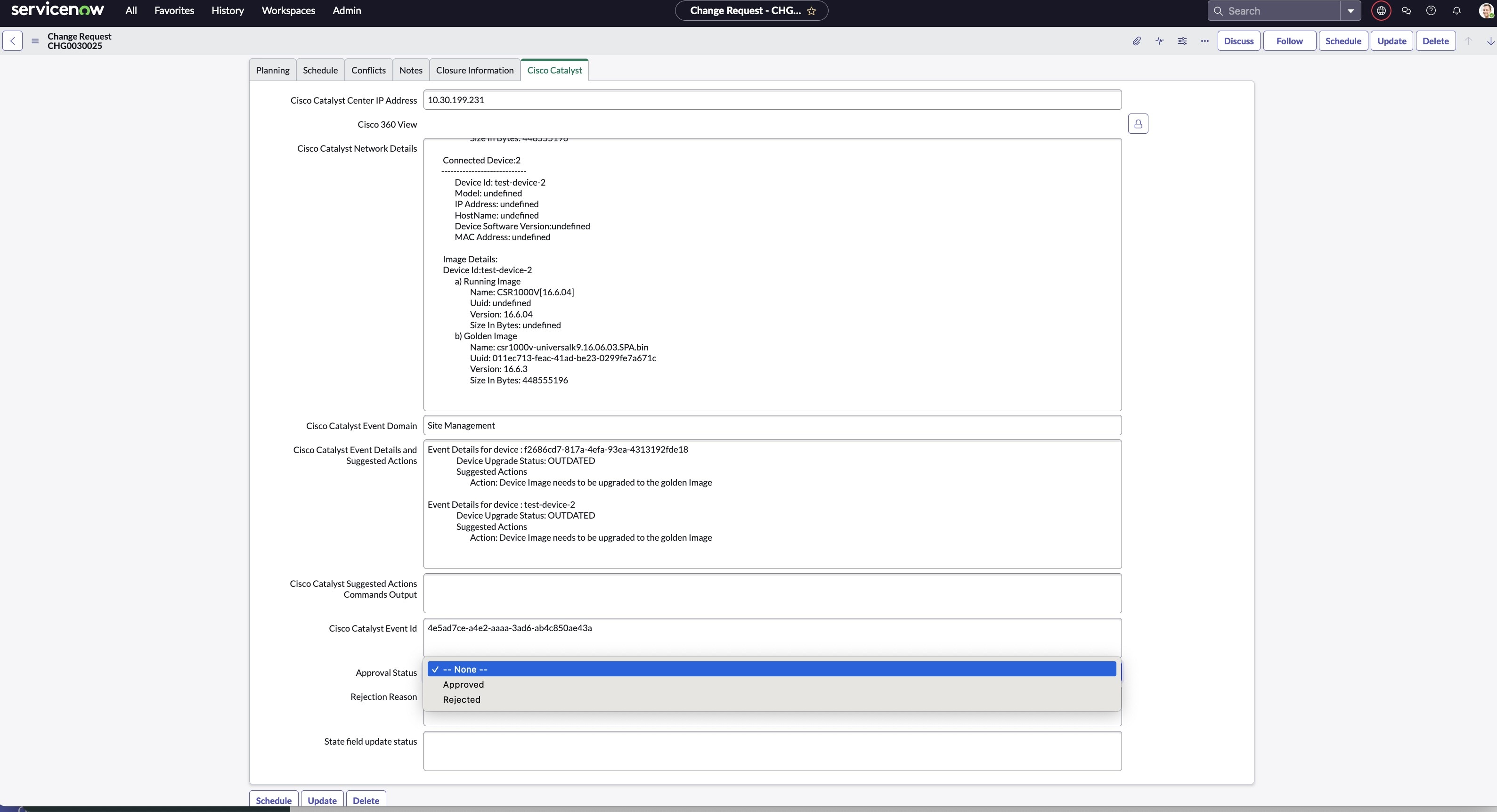Click the Approval Status label
The height and width of the screenshot is (812, 1497).
(x=386, y=673)
